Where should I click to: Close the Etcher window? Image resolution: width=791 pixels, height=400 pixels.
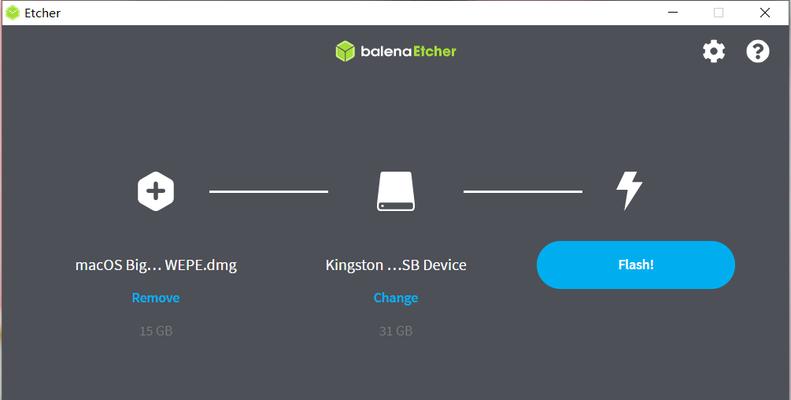click(765, 13)
